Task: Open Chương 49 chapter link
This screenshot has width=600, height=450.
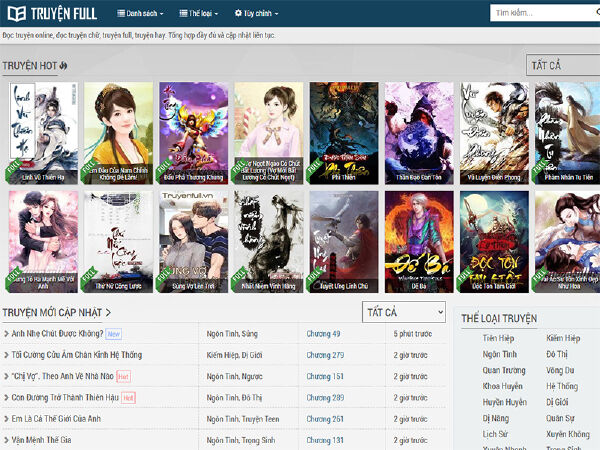Action: point(323,334)
